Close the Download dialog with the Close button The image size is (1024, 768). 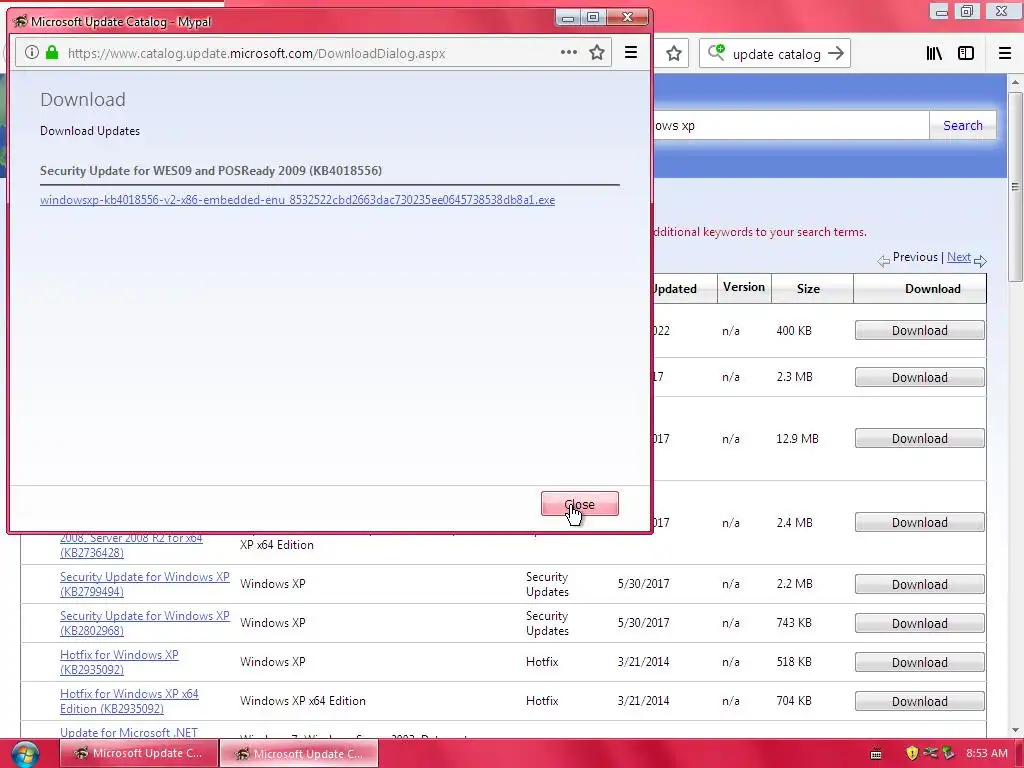click(x=579, y=504)
